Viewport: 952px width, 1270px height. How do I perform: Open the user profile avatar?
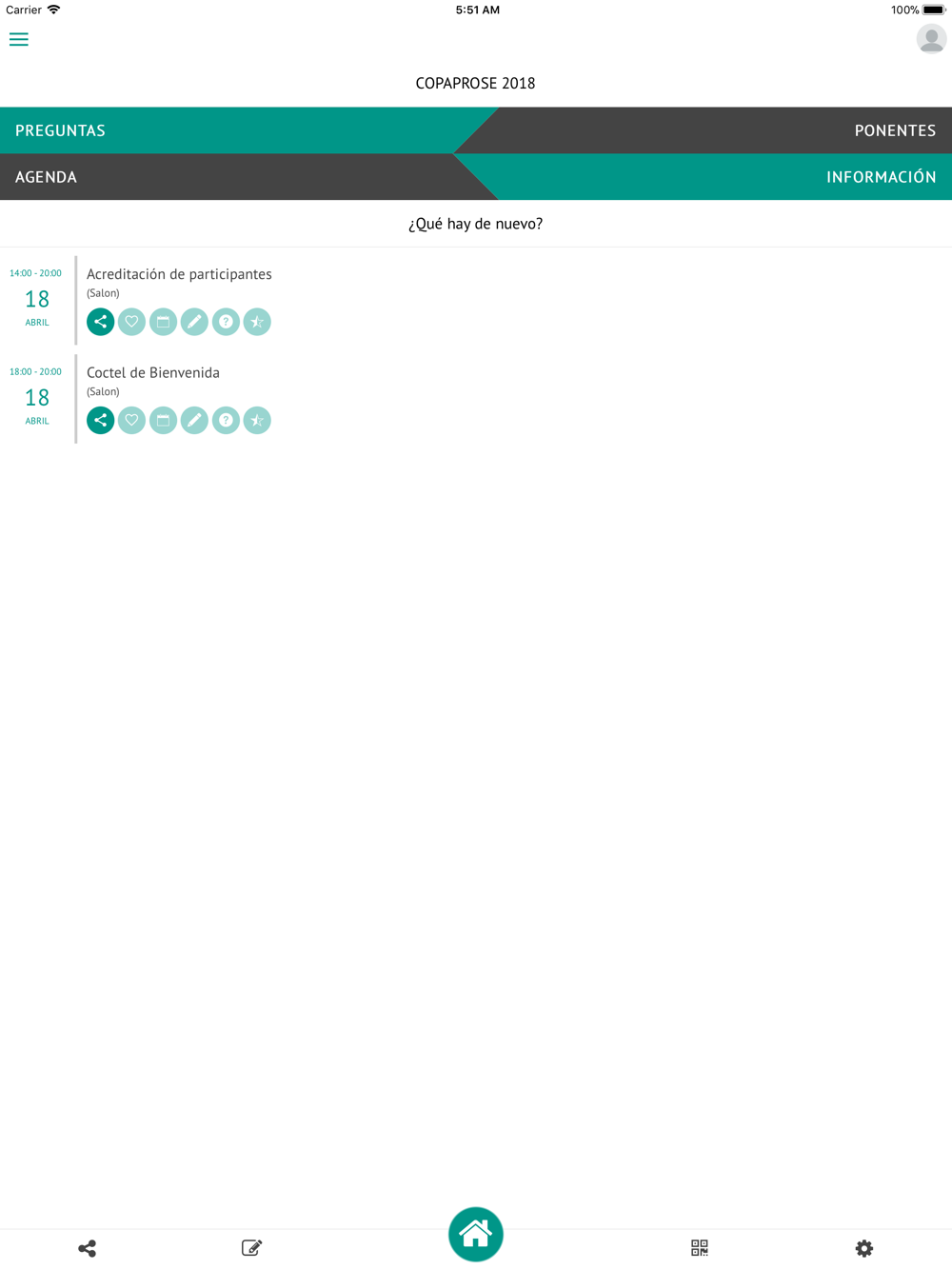tap(931, 39)
